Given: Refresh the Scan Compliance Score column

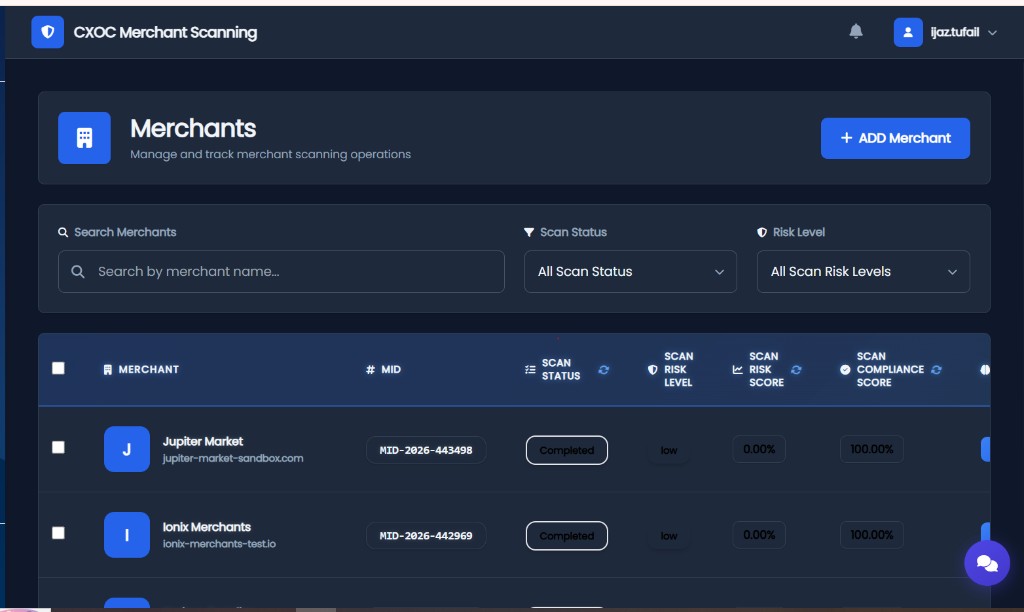Looking at the screenshot, I should point(936,370).
